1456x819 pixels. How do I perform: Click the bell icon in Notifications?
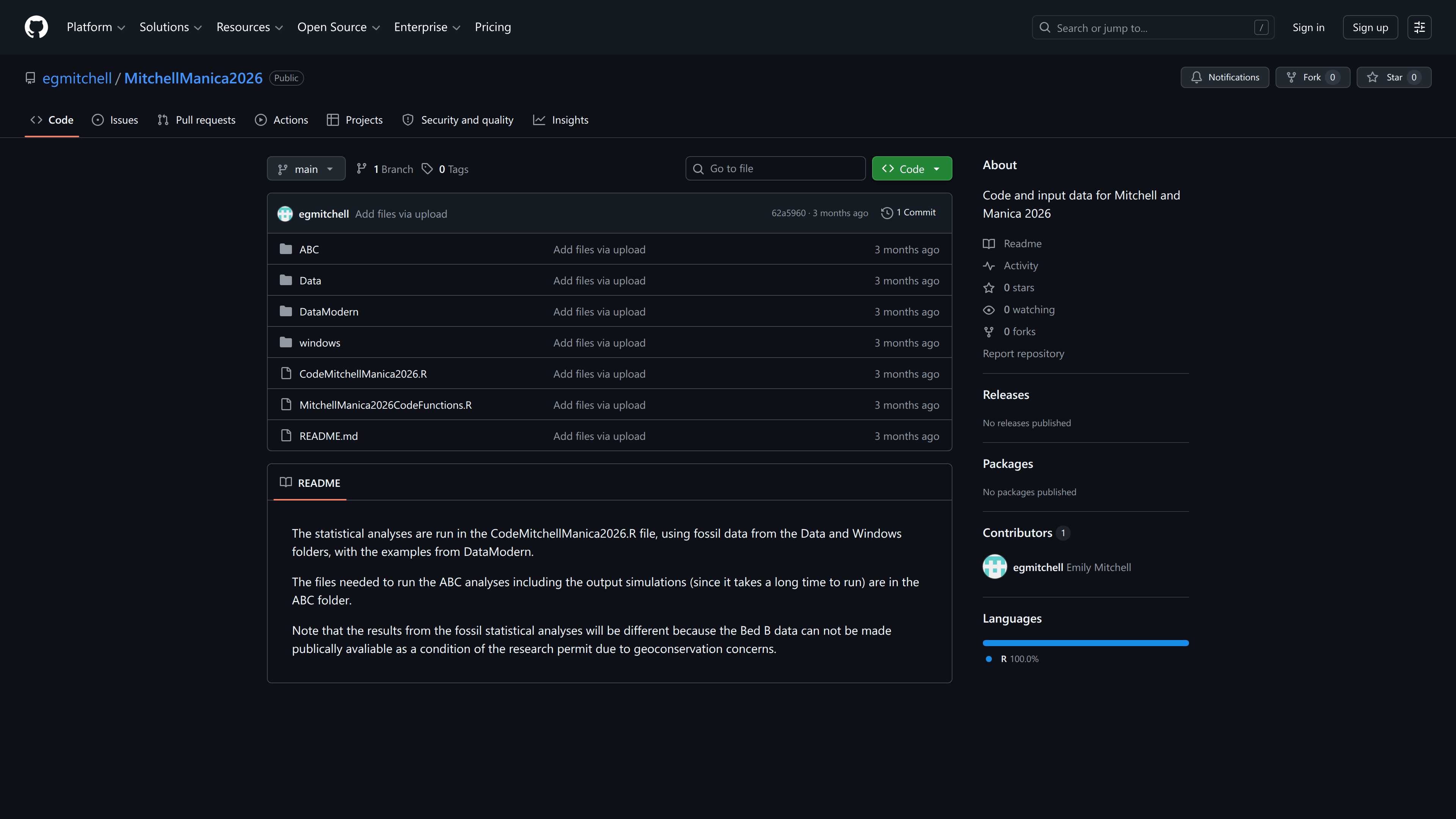1196,77
